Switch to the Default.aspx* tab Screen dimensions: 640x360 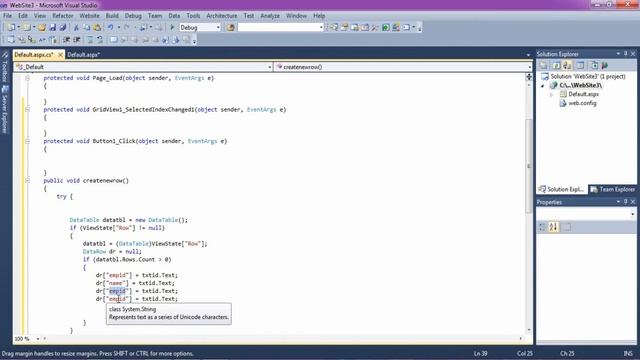tap(84, 54)
